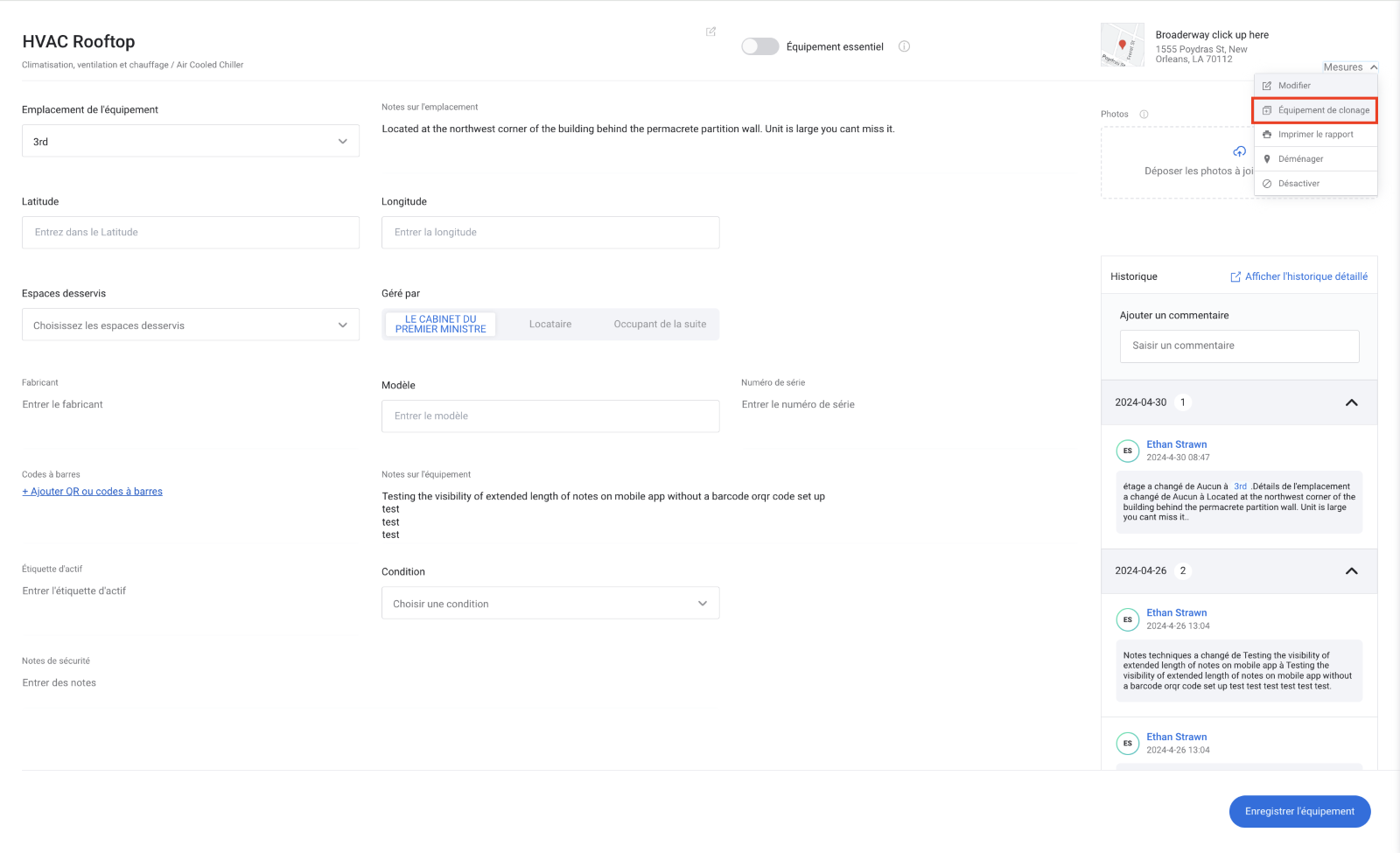
Task: Choose Imprimer le rapport from menu
Action: coord(1315,135)
